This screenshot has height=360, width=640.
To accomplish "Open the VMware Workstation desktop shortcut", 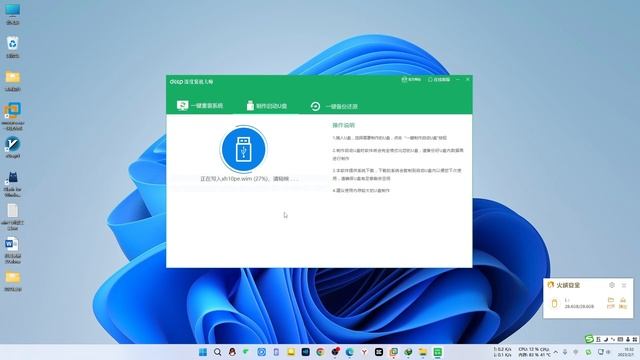I will (13, 116).
